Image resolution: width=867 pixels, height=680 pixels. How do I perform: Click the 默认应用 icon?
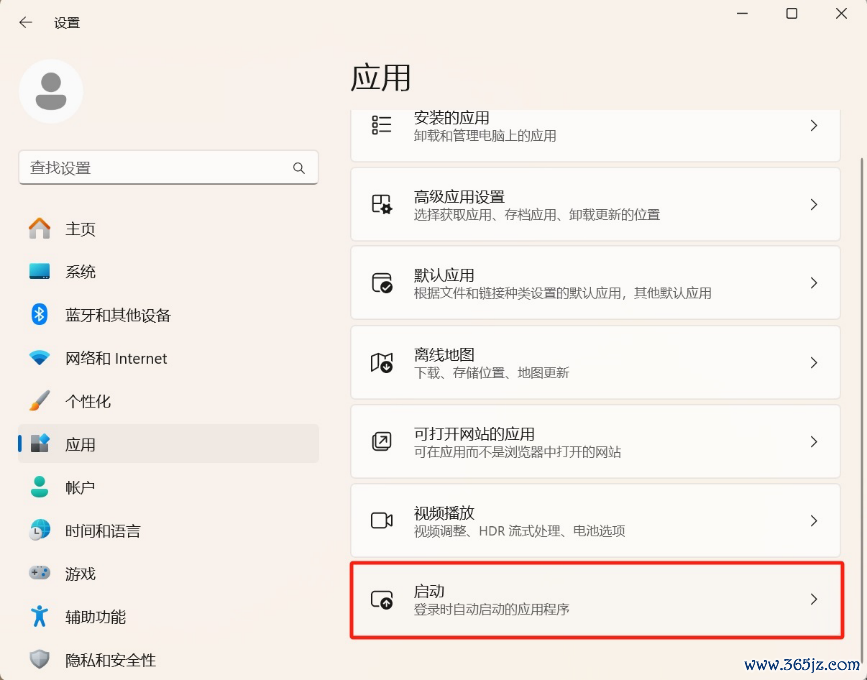click(x=382, y=283)
